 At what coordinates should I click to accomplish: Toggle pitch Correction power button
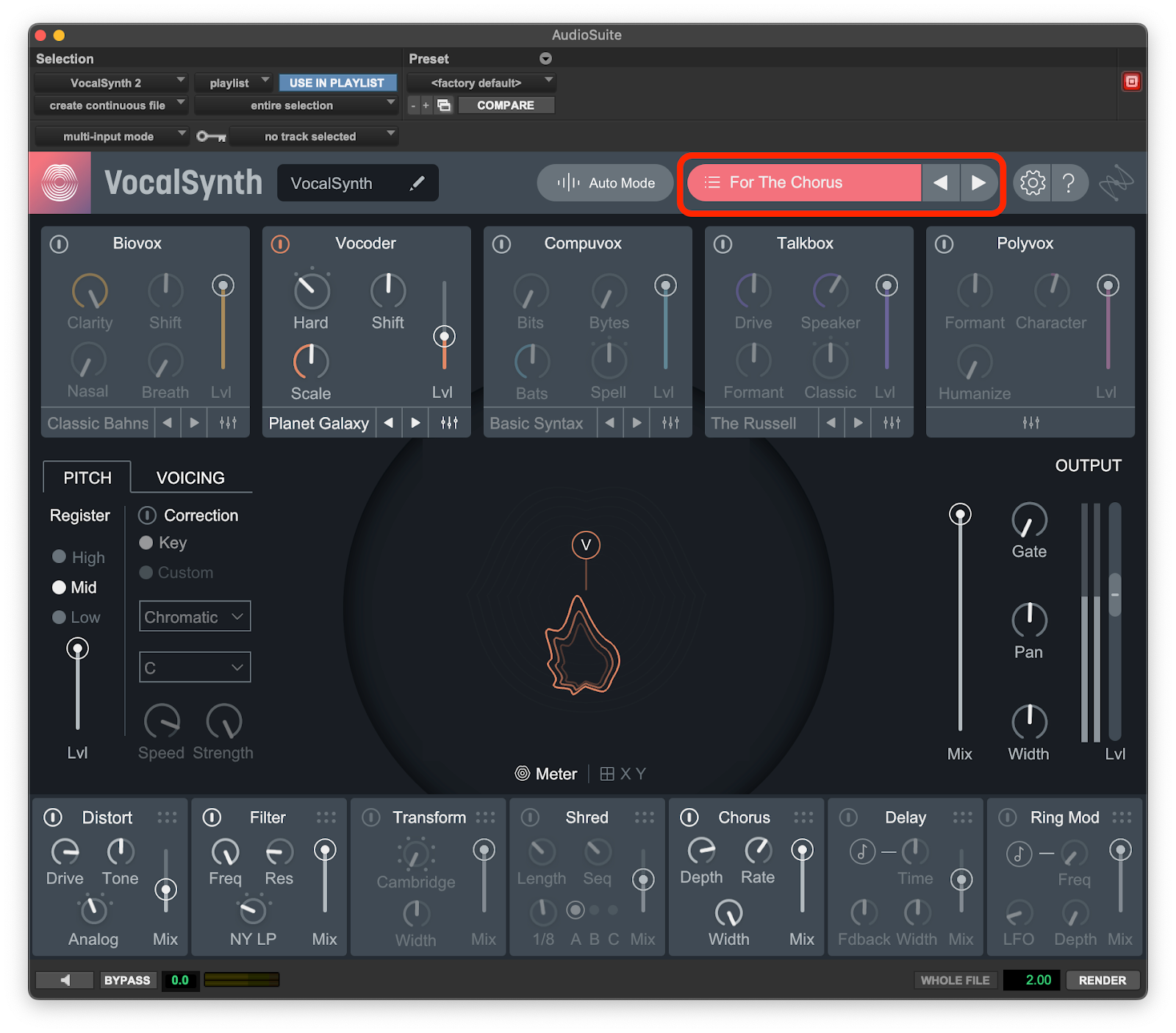tap(147, 515)
